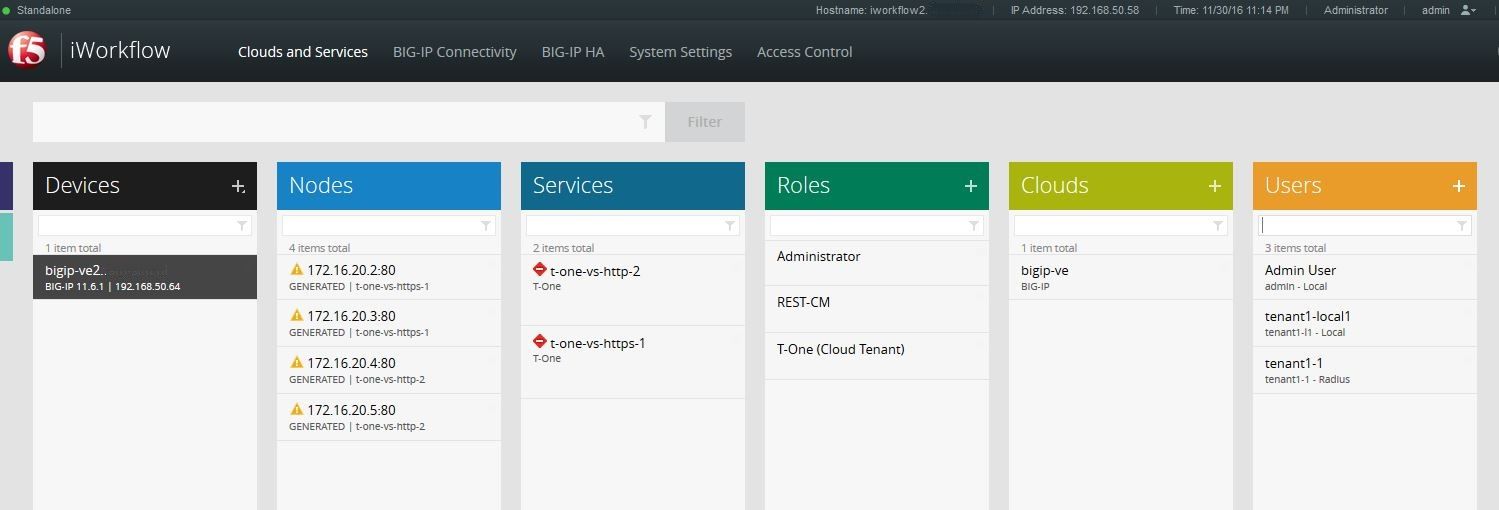
Task: Click the Filter button
Action: coord(705,122)
